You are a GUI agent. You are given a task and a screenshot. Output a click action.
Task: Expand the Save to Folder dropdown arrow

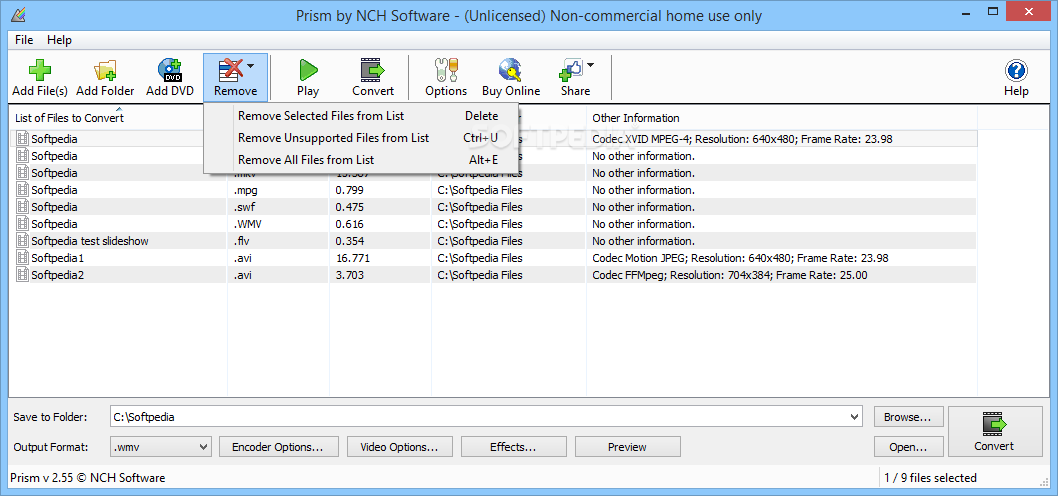(855, 417)
